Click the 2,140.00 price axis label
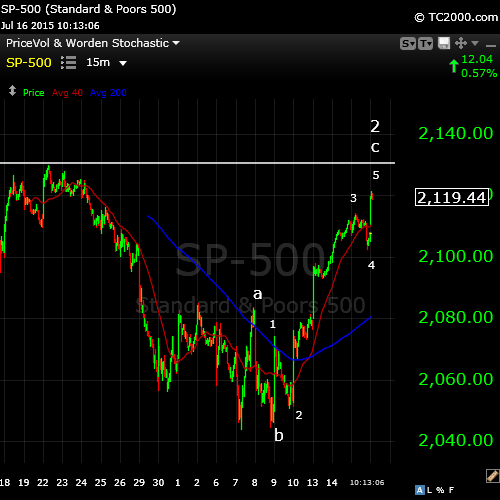 pyautogui.click(x=456, y=133)
